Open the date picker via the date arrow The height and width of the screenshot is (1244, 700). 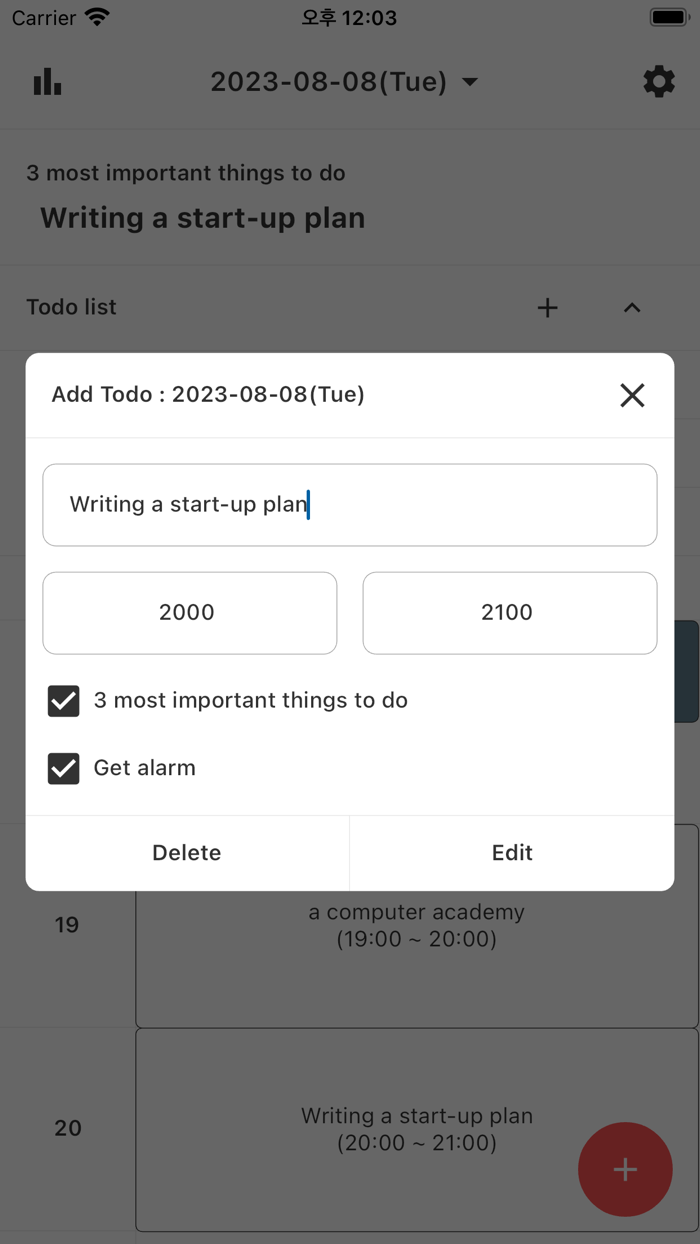(x=470, y=83)
